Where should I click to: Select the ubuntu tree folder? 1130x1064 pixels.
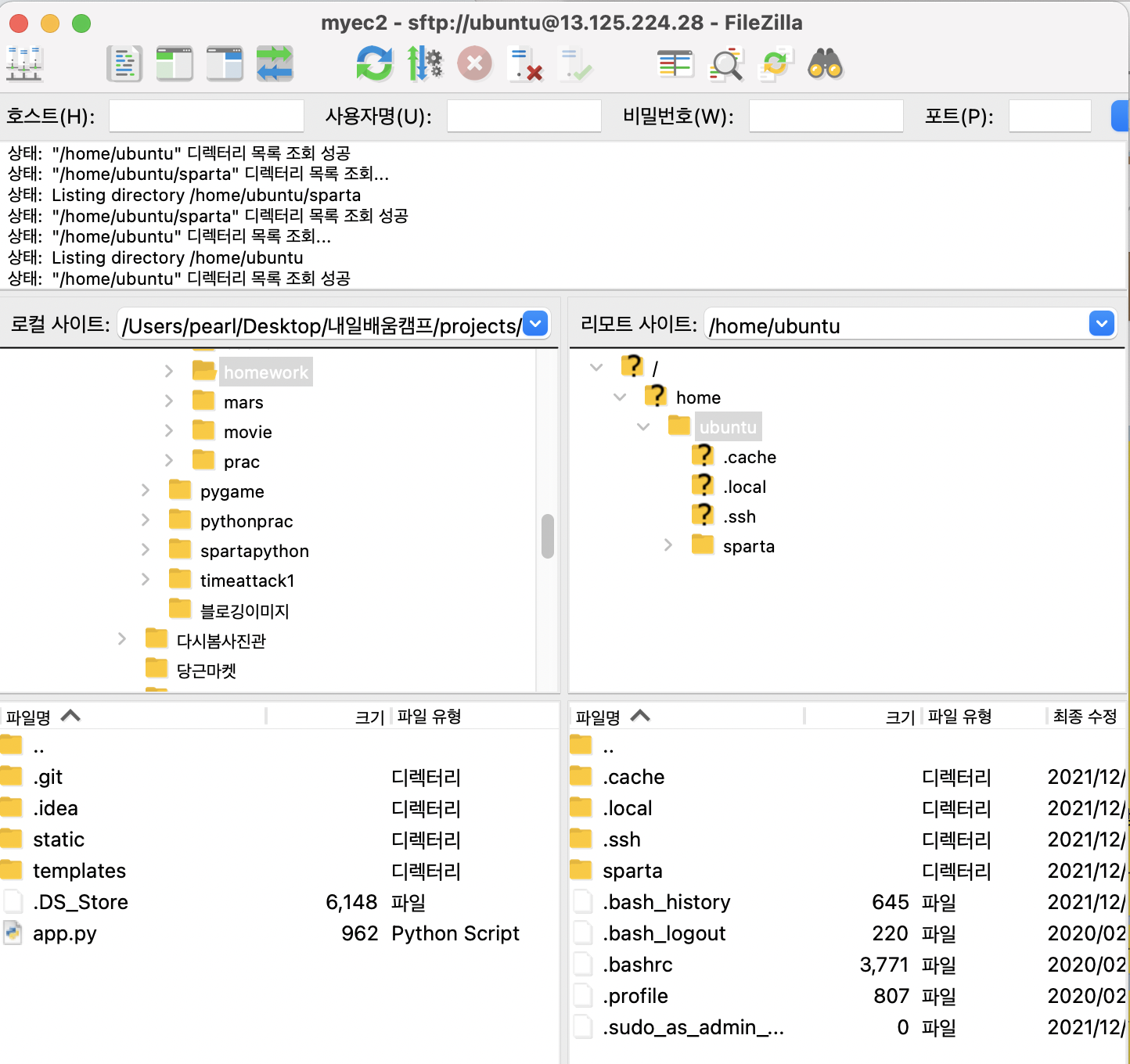(728, 427)
